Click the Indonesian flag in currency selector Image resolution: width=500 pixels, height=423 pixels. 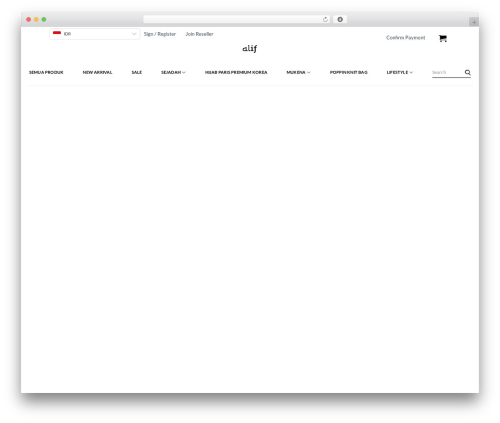coord(57,33)
